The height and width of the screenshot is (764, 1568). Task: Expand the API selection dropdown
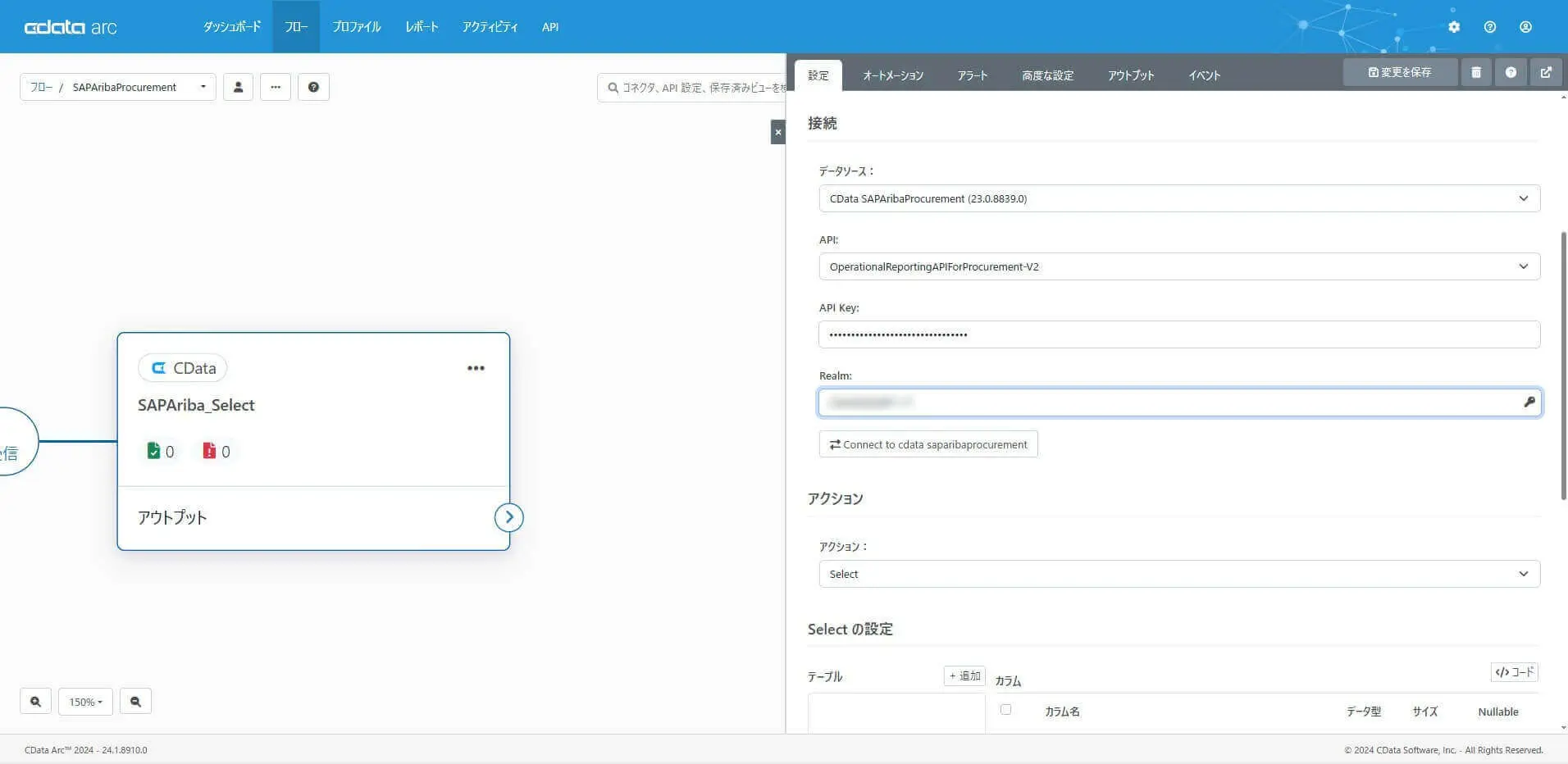pyautogui.click(x=1179, y=266)
